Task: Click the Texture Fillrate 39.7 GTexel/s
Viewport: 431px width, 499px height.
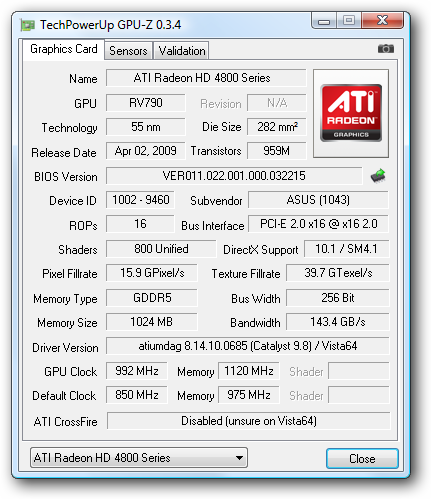Action: (338, 273)
